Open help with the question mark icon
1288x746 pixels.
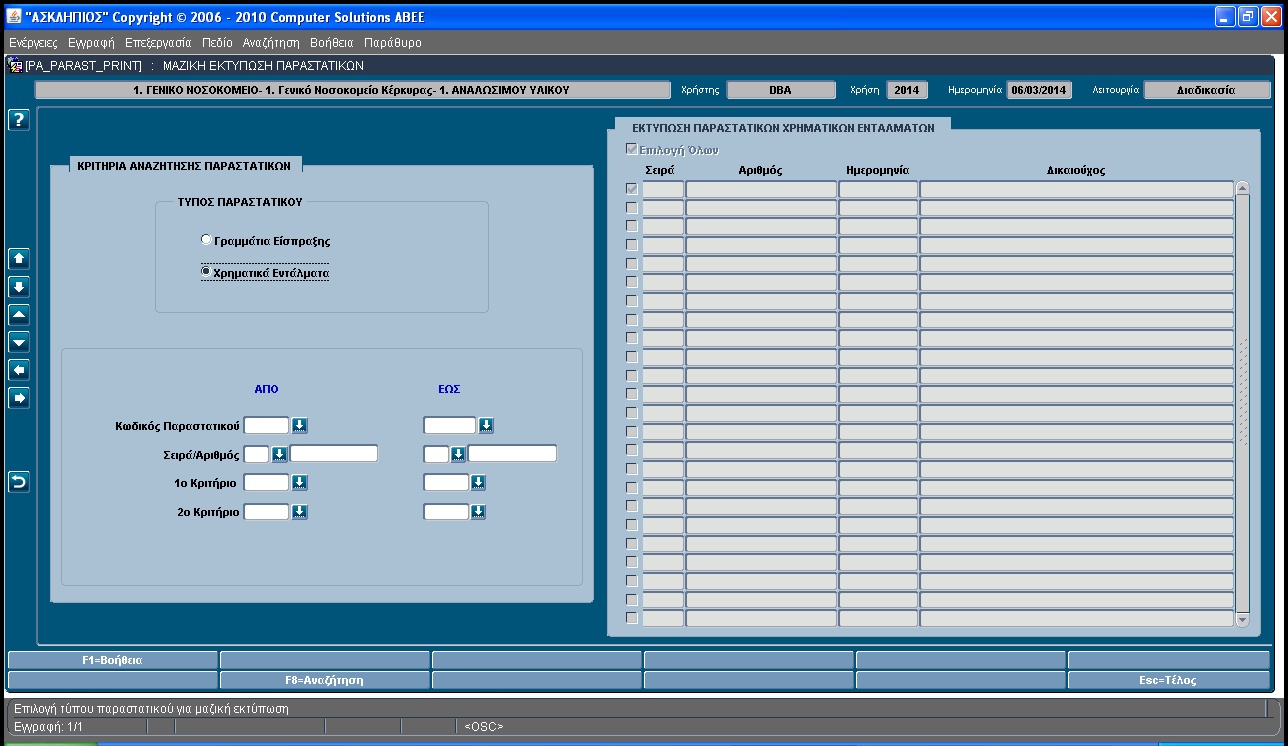pyautogui.click(x=19, y=120)
